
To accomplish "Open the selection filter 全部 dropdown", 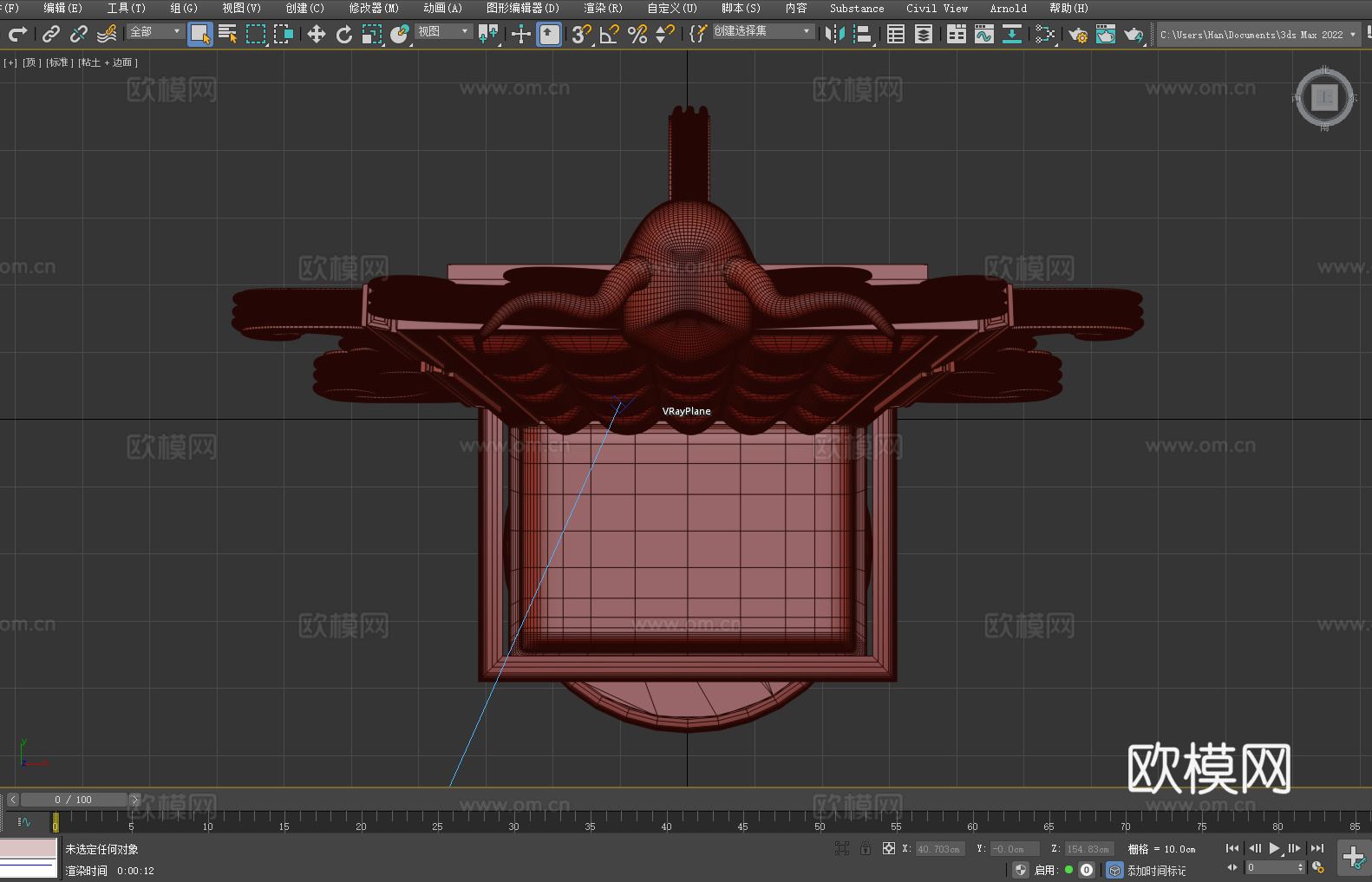I will (x=155, y=31).
